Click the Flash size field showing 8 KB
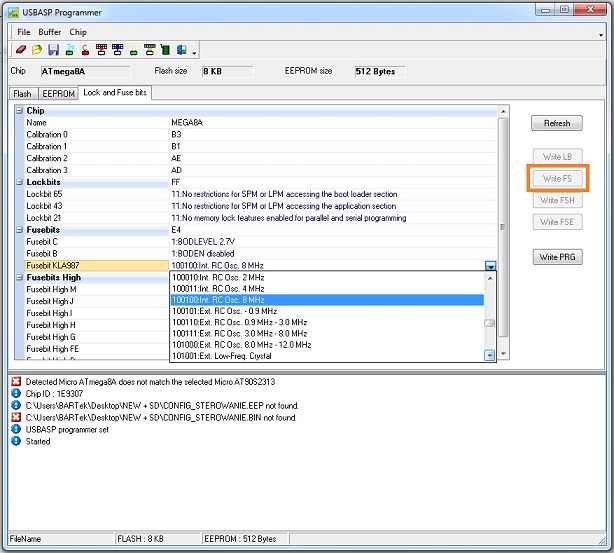 (228, 72)
